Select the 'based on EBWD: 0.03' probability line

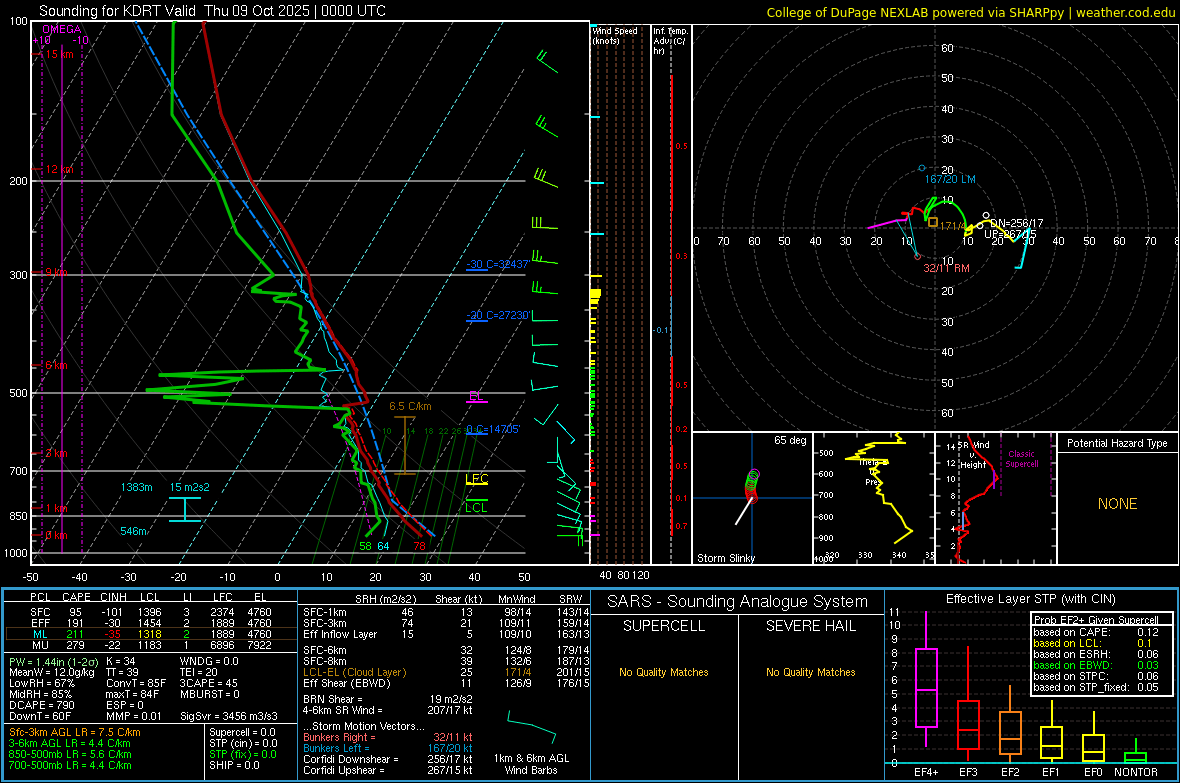[1096, 666]
